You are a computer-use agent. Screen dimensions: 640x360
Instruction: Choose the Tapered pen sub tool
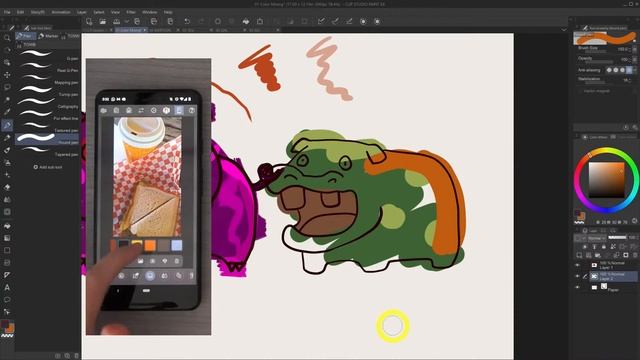[x=47, y=152]
